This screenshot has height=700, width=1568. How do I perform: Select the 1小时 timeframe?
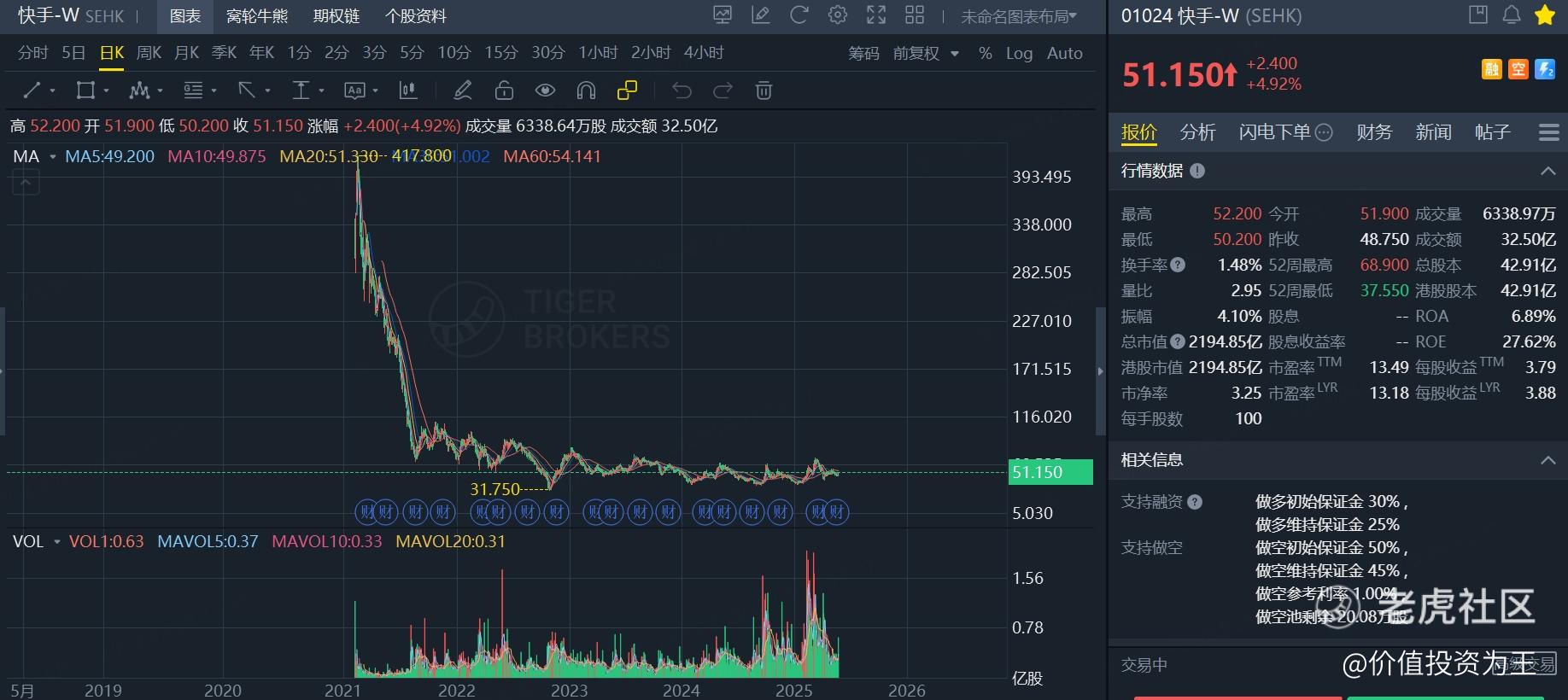(598, 53)
